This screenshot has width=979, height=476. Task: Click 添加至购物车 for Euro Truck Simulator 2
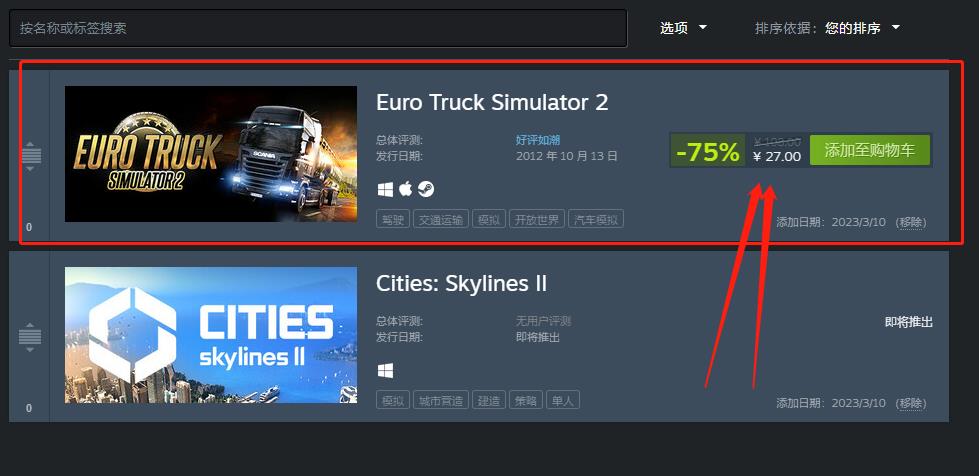[870, 151]
